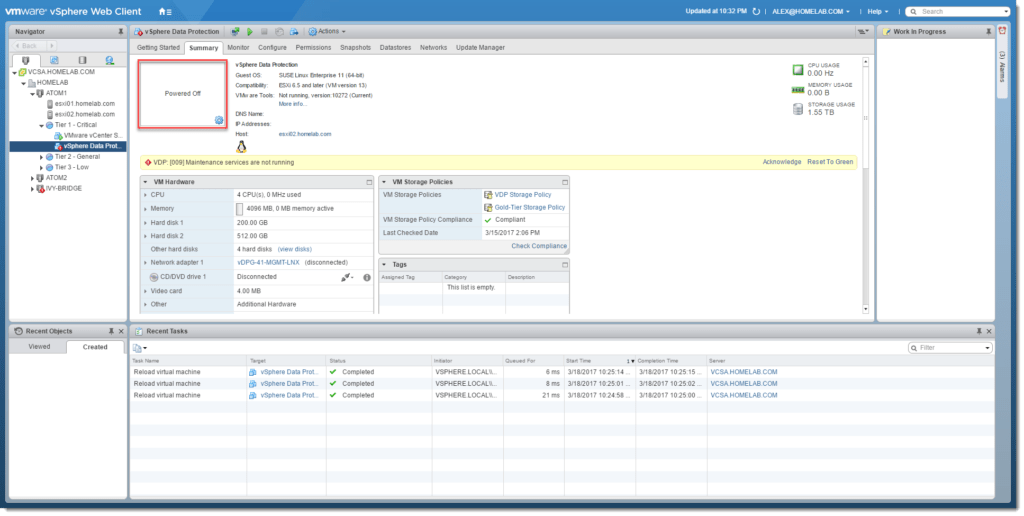
Task: Open the Help dropdown menu
Action: [x=878, y=11]
